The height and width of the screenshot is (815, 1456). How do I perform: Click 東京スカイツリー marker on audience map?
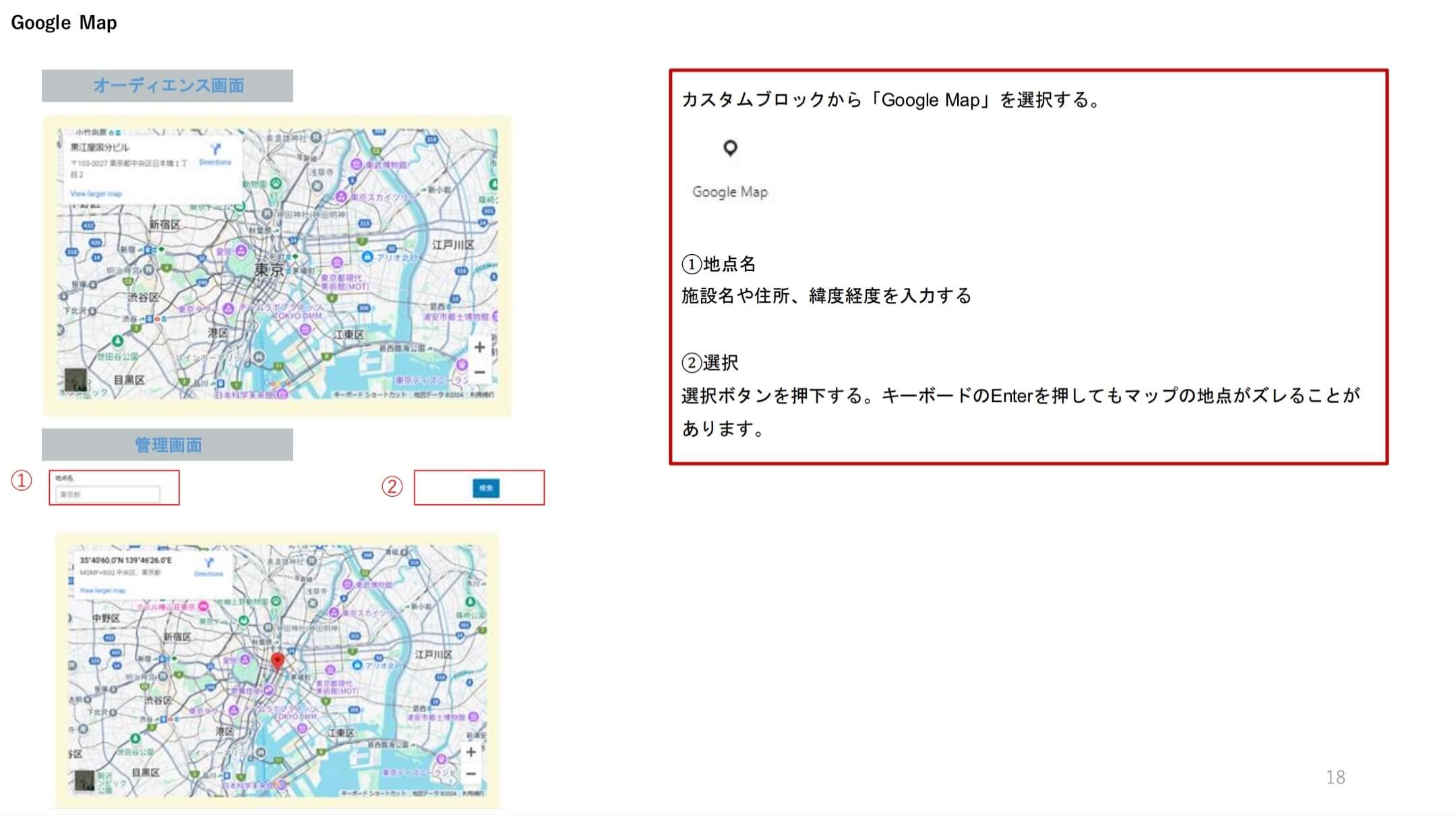point(341,197)
